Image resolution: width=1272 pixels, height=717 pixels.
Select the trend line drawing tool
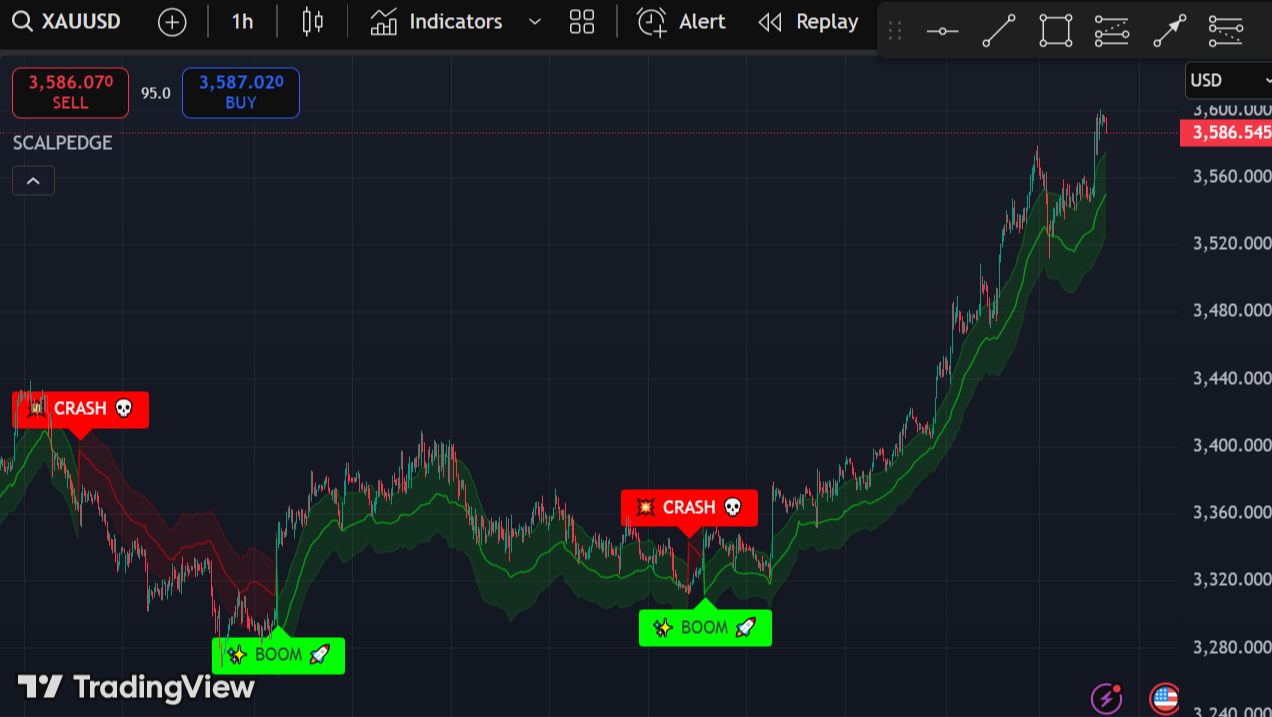point(999,31)
